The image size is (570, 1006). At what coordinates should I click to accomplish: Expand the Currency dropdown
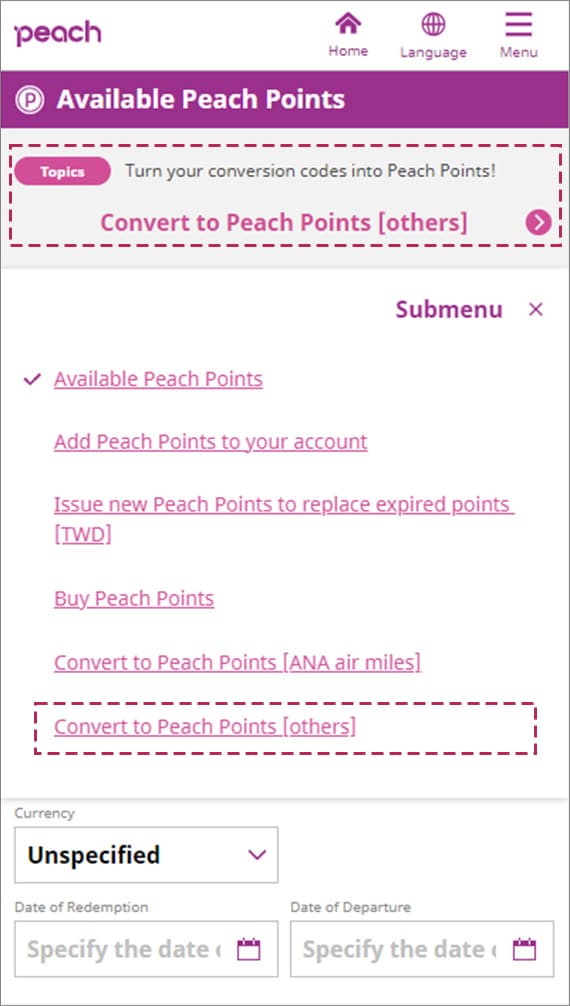coord(146,855)
